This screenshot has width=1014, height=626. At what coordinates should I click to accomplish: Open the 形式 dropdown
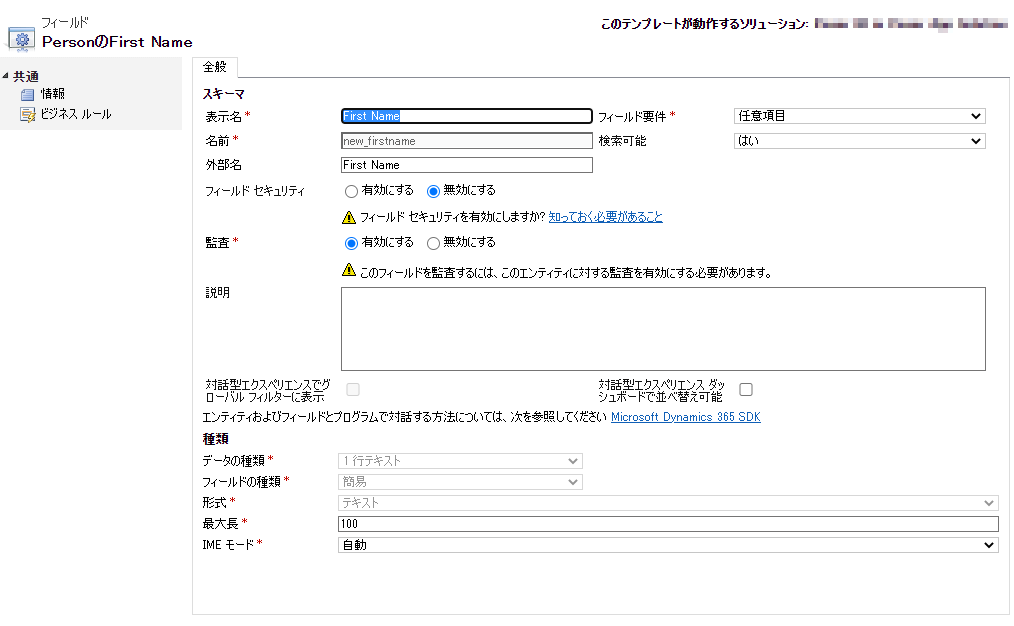click(x=668, y=503)
